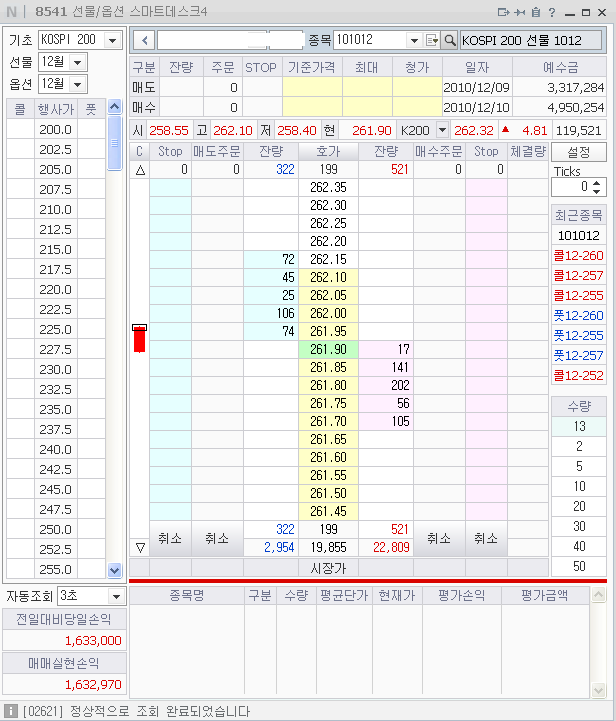Viewport: 616px width, 721px height.
Task: Click price 261.45 in the 호가 column
Action: point(328,511)
